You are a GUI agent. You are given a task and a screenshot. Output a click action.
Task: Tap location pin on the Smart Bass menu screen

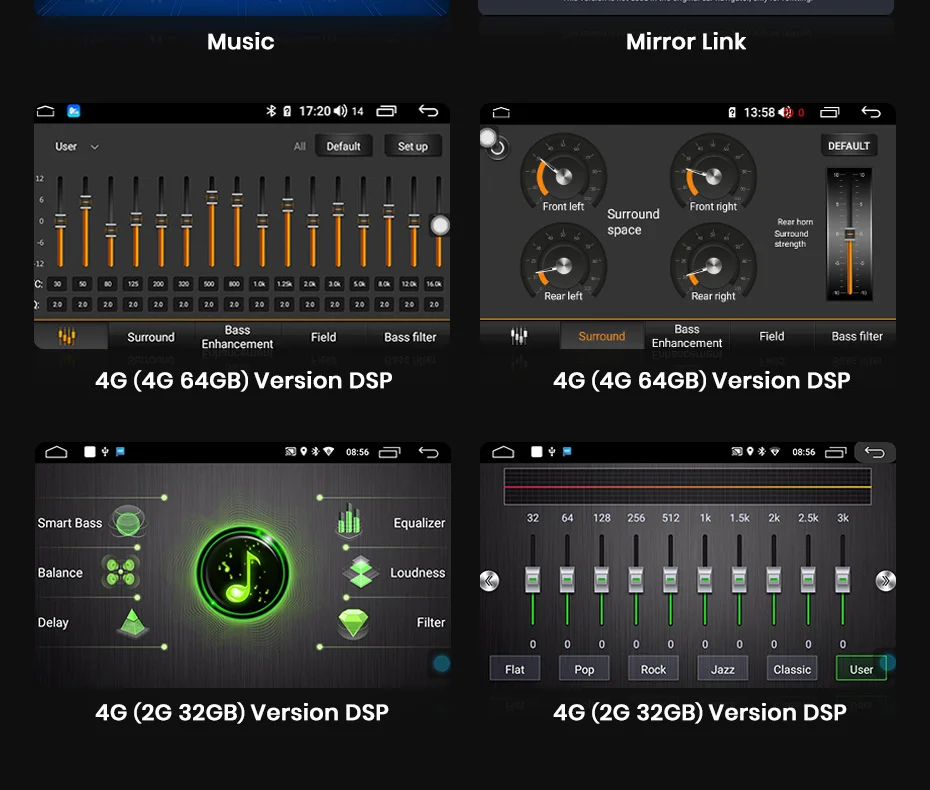[304, 451]
